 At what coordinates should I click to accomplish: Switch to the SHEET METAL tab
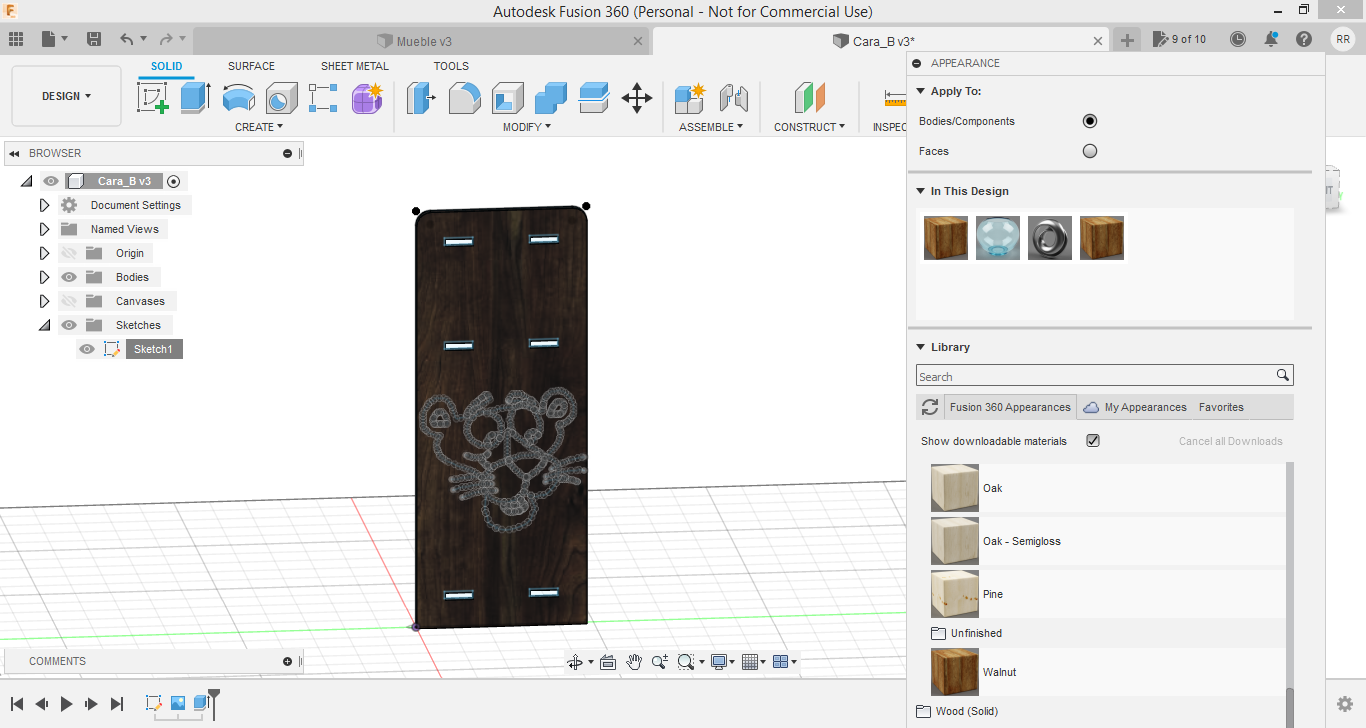[x=355, y=66]
